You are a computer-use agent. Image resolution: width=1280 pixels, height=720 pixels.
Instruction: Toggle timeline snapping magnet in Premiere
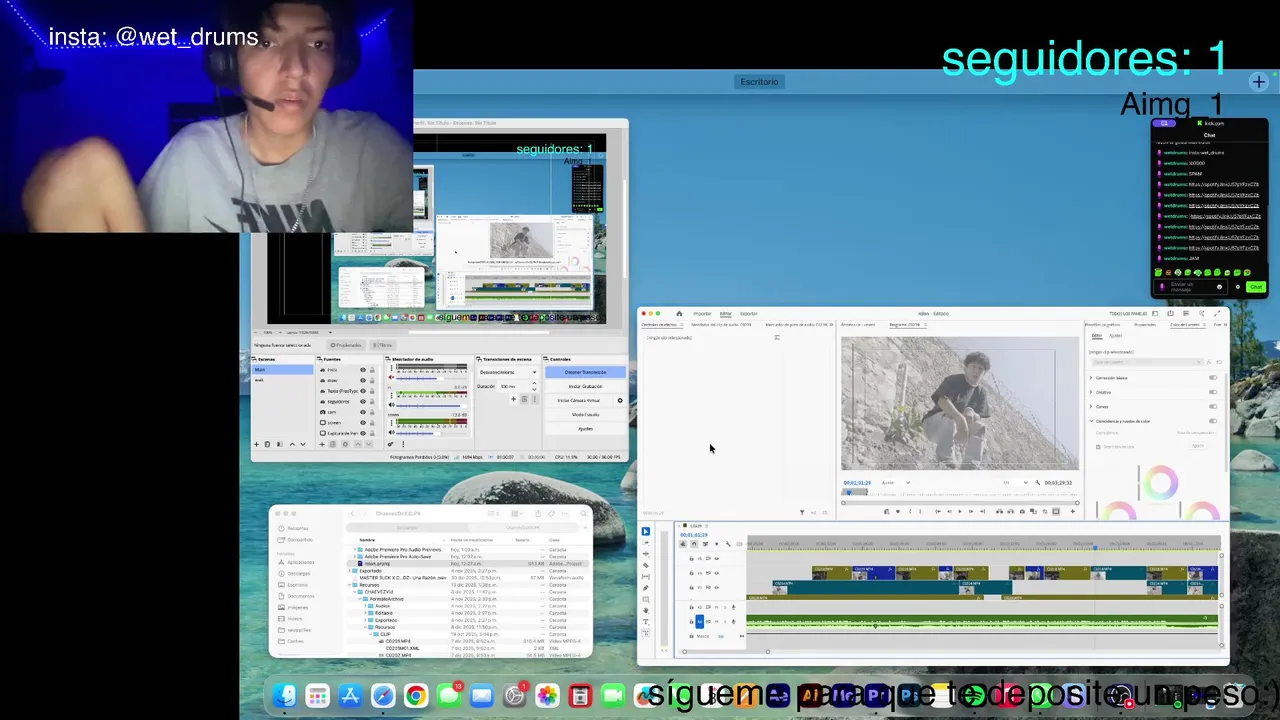694,544
